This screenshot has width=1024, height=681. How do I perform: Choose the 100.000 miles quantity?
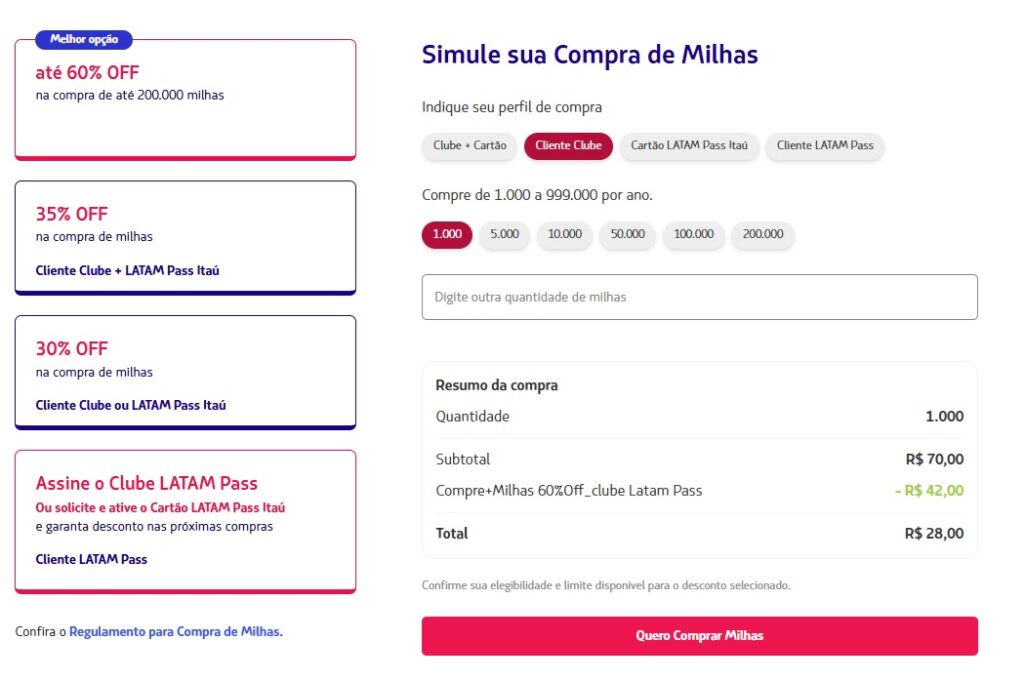tap(693, 235)
